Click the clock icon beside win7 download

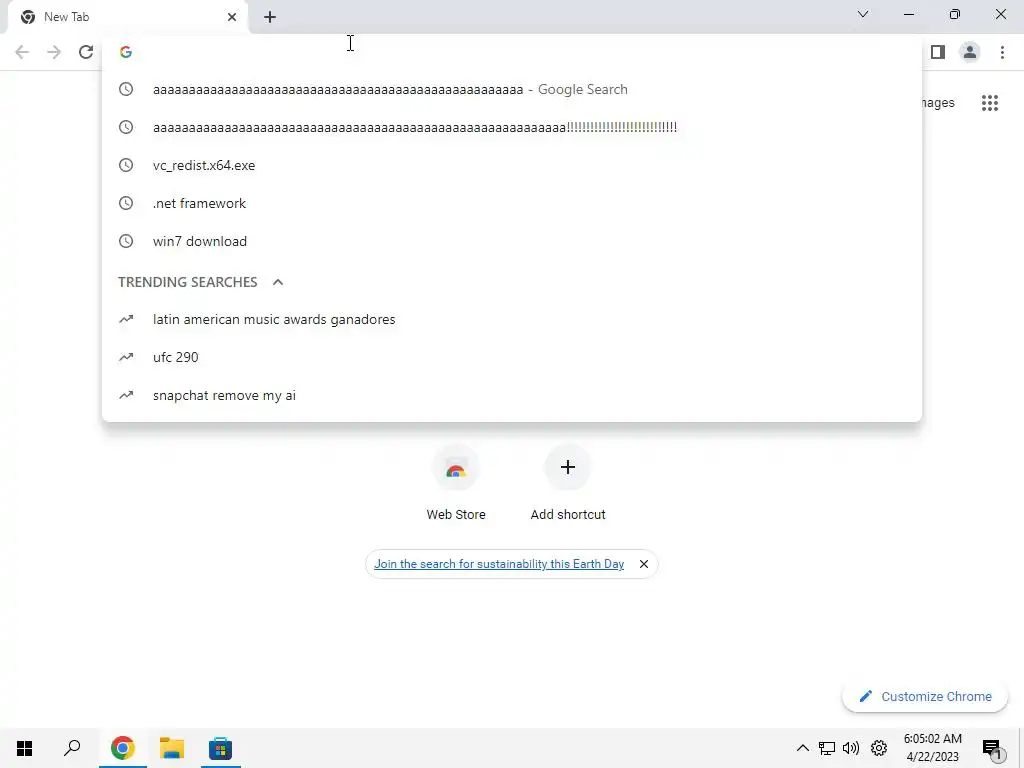point(126,241)
